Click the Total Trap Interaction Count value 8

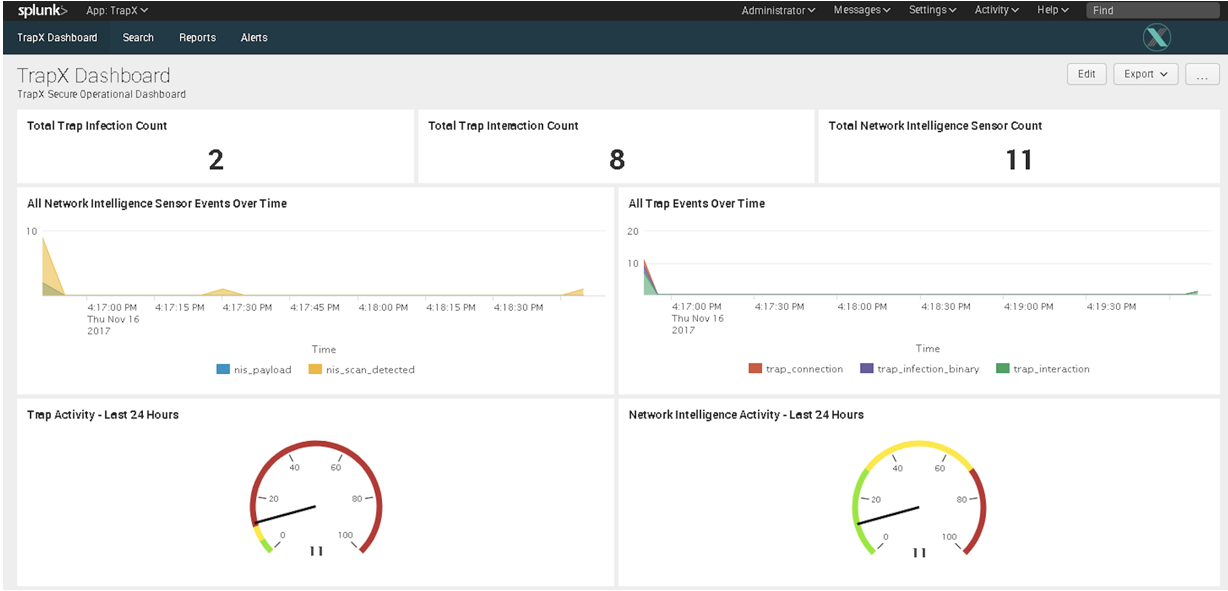(x=617, y=160)
